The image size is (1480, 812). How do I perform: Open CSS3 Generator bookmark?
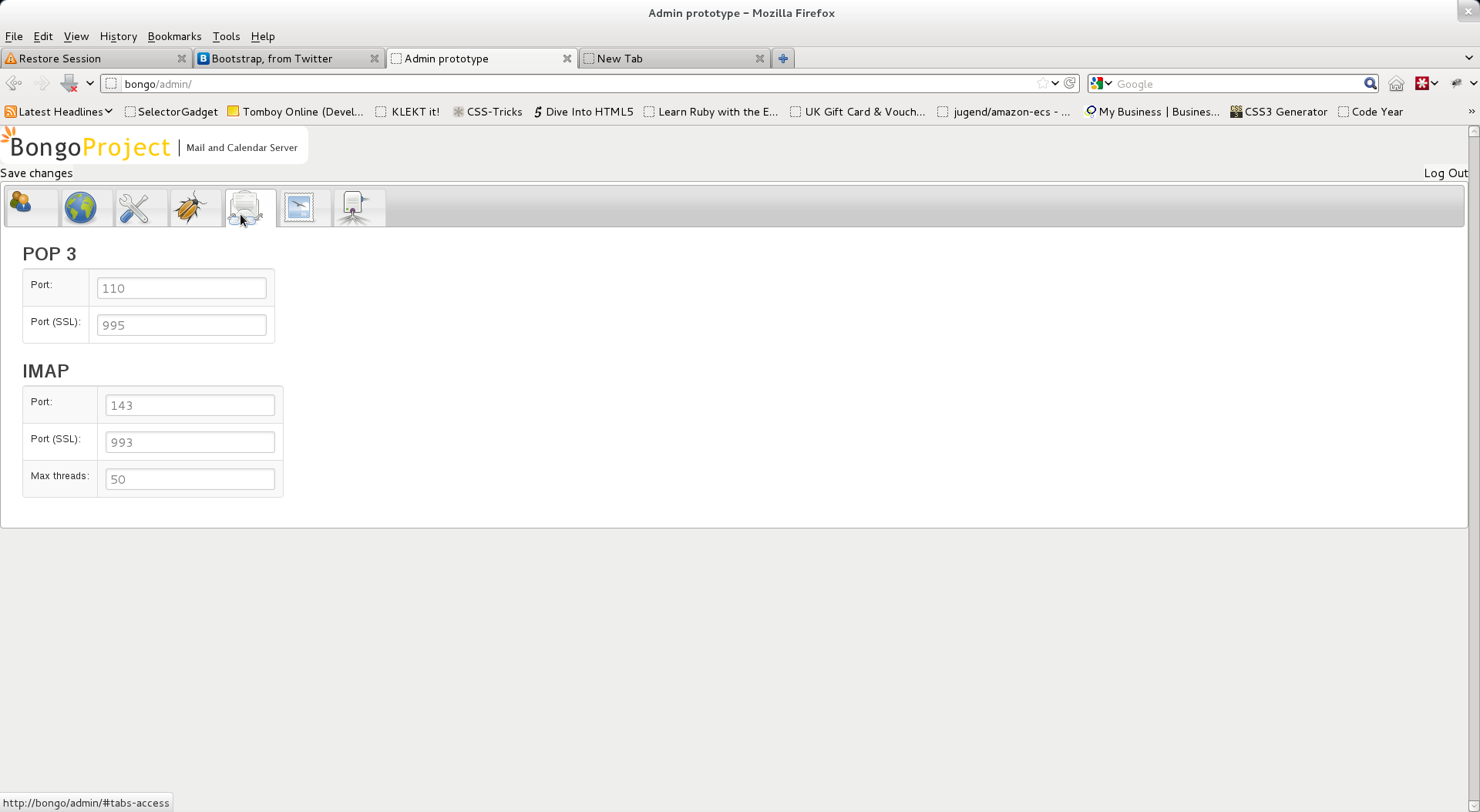pos(1279,112)
